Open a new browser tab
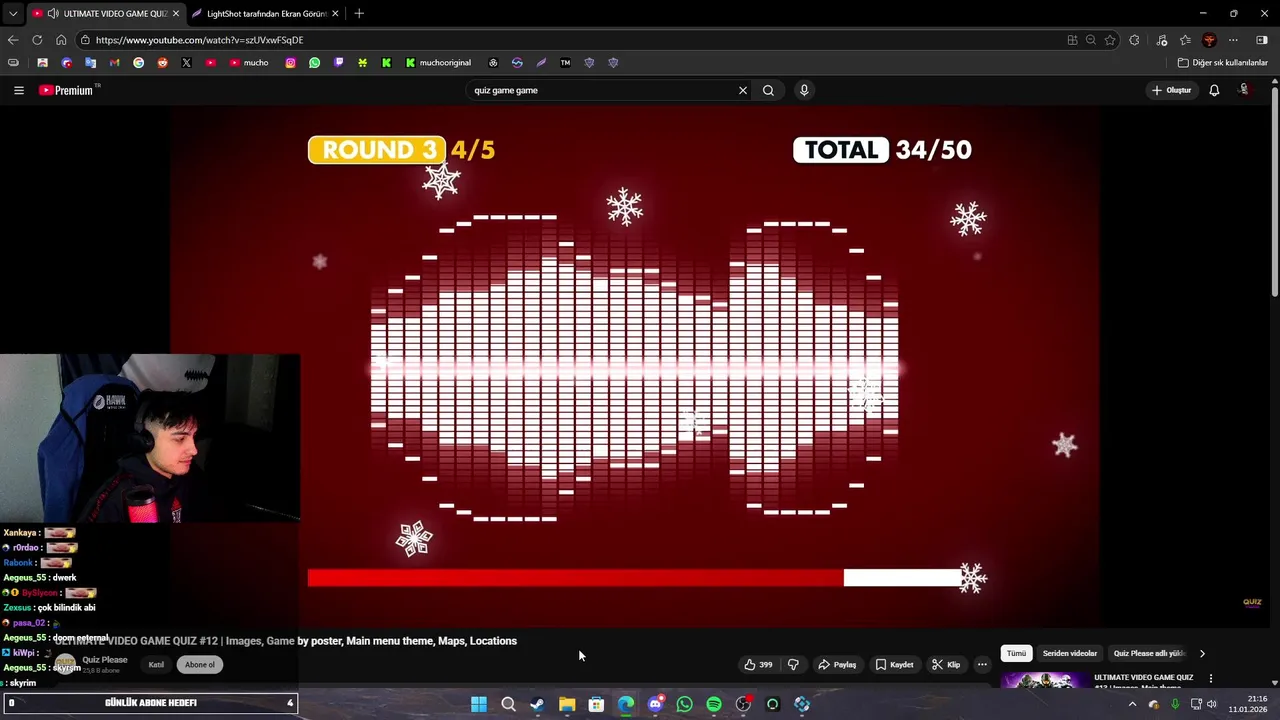 359,13
